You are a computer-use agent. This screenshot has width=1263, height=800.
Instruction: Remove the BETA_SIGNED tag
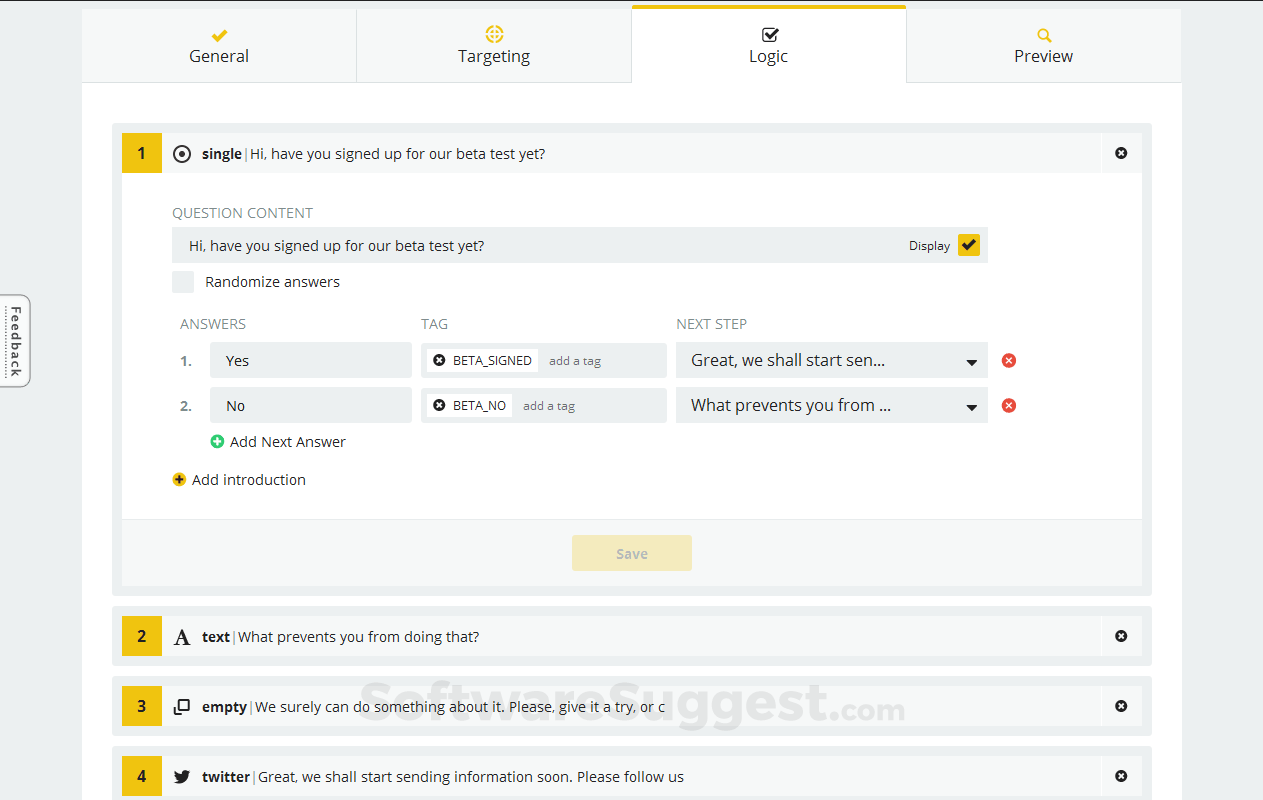pos(439,360)
